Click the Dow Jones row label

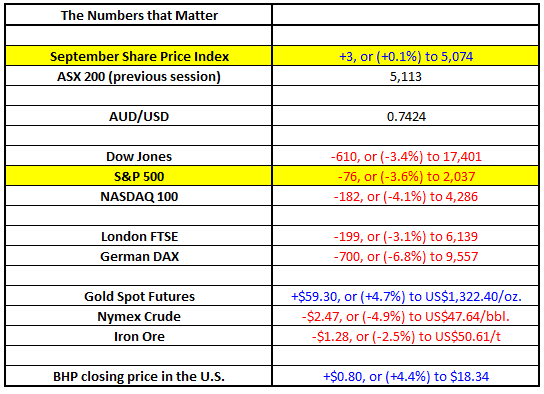[x=139, y=156]
